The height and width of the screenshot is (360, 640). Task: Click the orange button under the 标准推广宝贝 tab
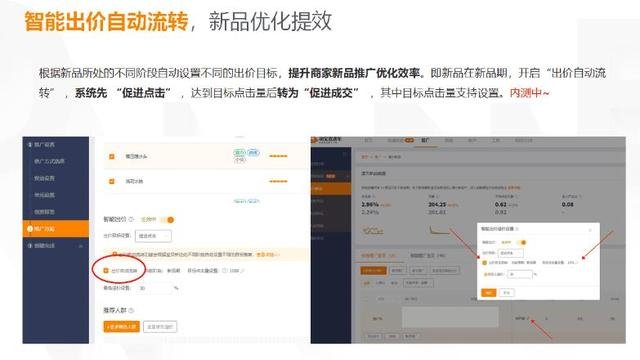(x=373, y=270)
